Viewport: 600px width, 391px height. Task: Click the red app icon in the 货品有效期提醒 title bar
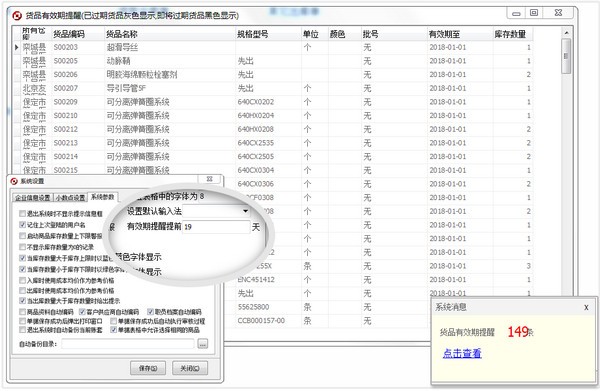[17, 16]
